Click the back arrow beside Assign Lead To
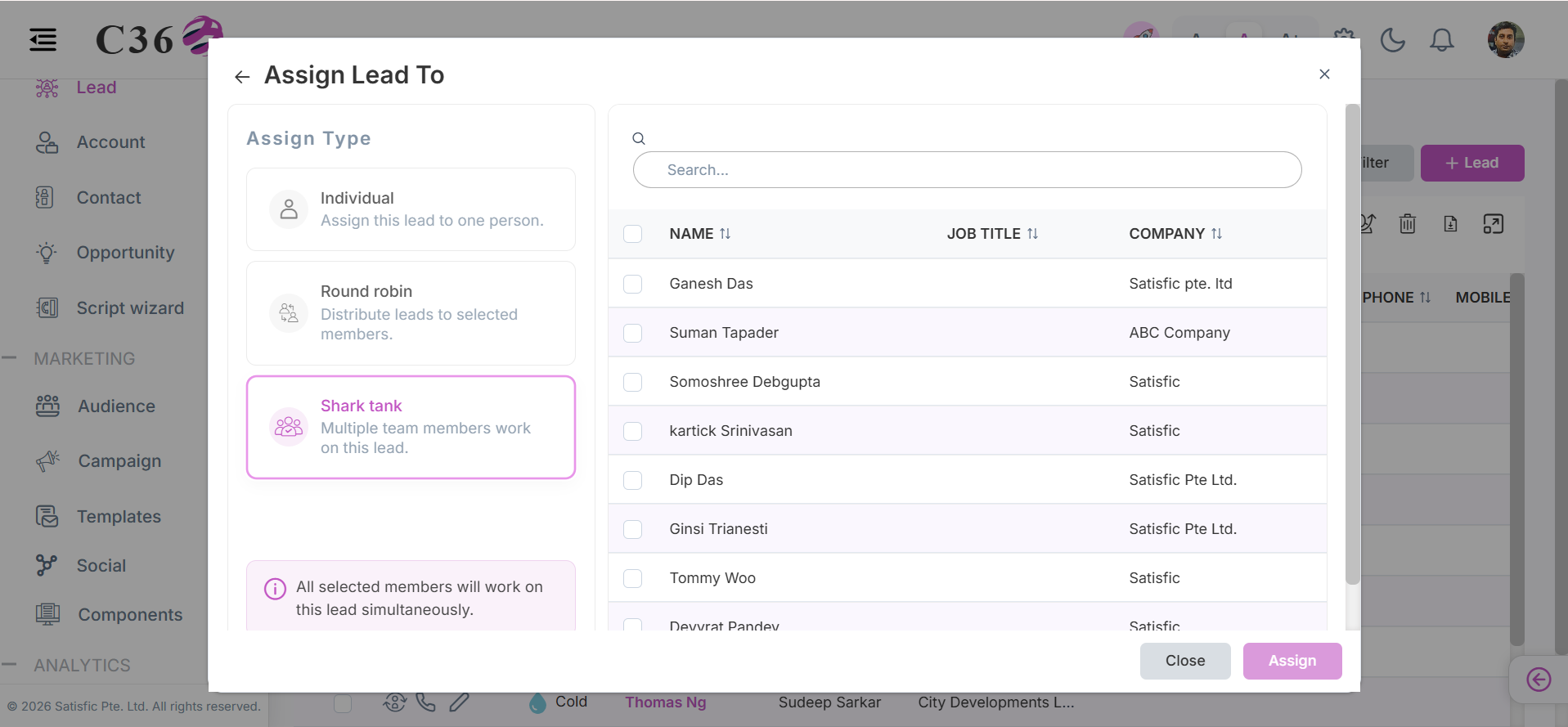This screenshot has width=1568, height=727. [241, 77]
